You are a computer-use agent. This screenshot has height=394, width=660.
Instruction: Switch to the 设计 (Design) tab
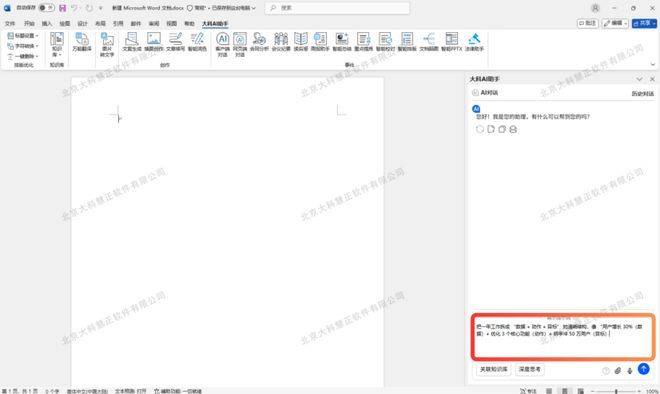82,24
